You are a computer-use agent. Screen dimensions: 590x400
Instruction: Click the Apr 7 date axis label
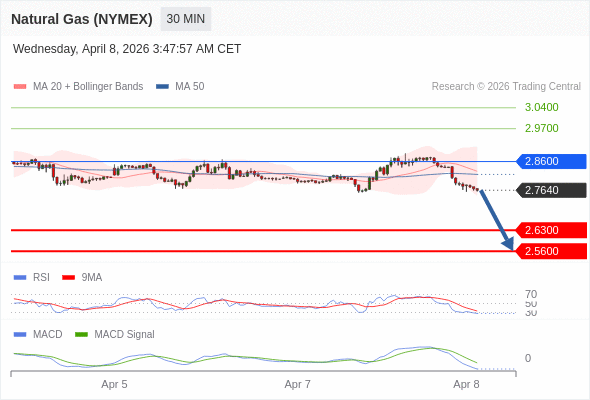click(298, 385)
